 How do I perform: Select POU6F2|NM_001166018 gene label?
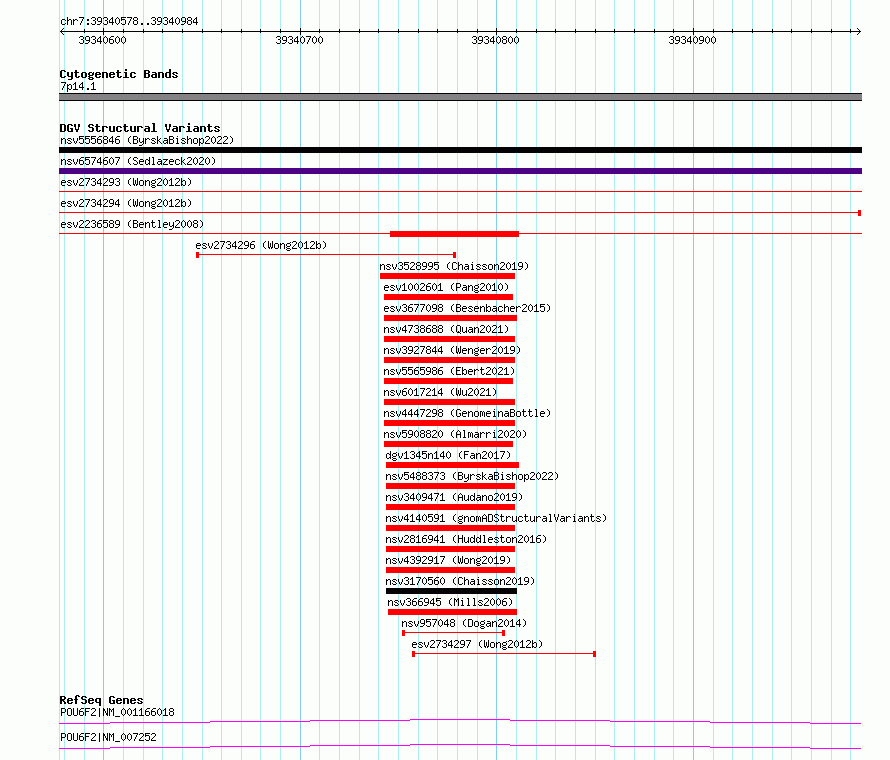coord(117,712)
